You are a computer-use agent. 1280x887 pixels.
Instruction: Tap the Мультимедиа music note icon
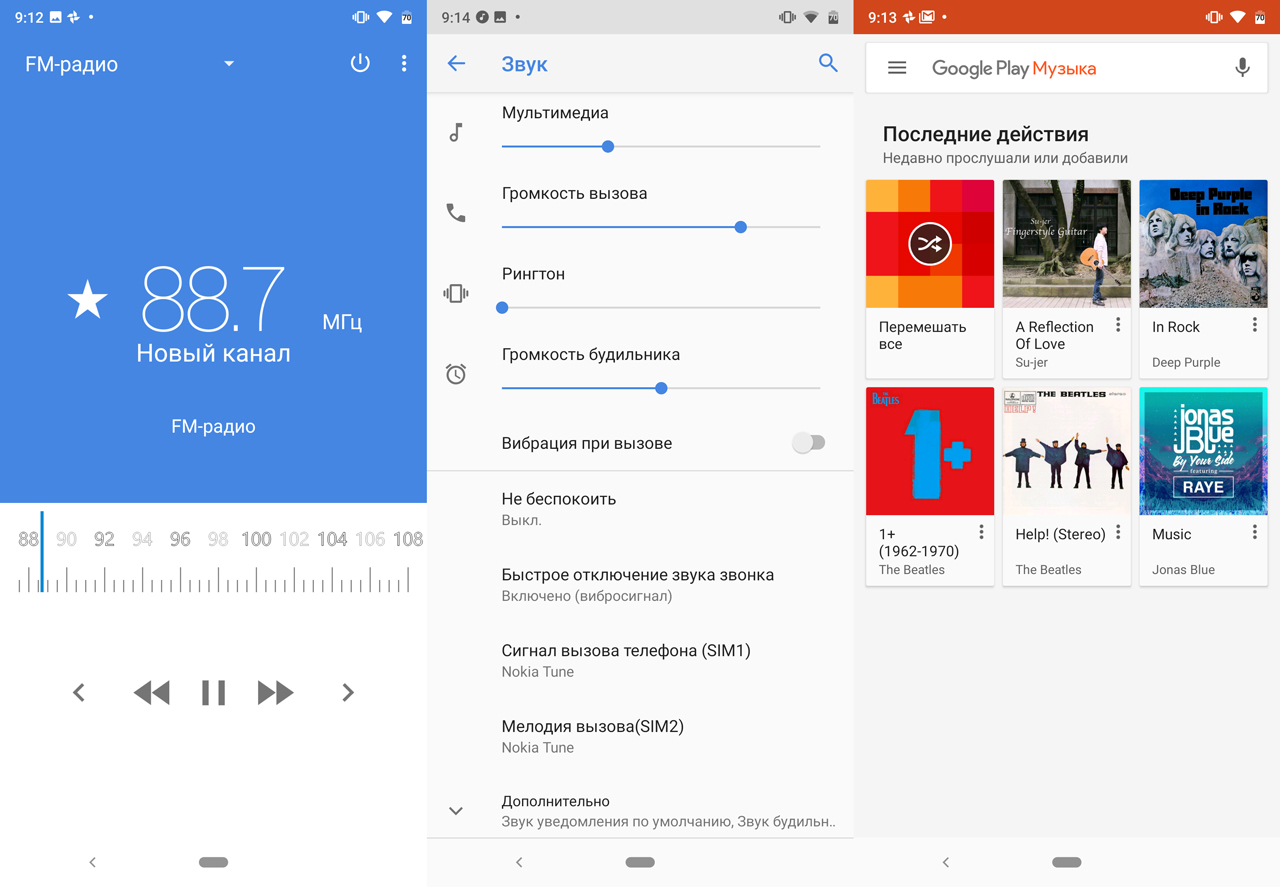click(x=456, y=132)
